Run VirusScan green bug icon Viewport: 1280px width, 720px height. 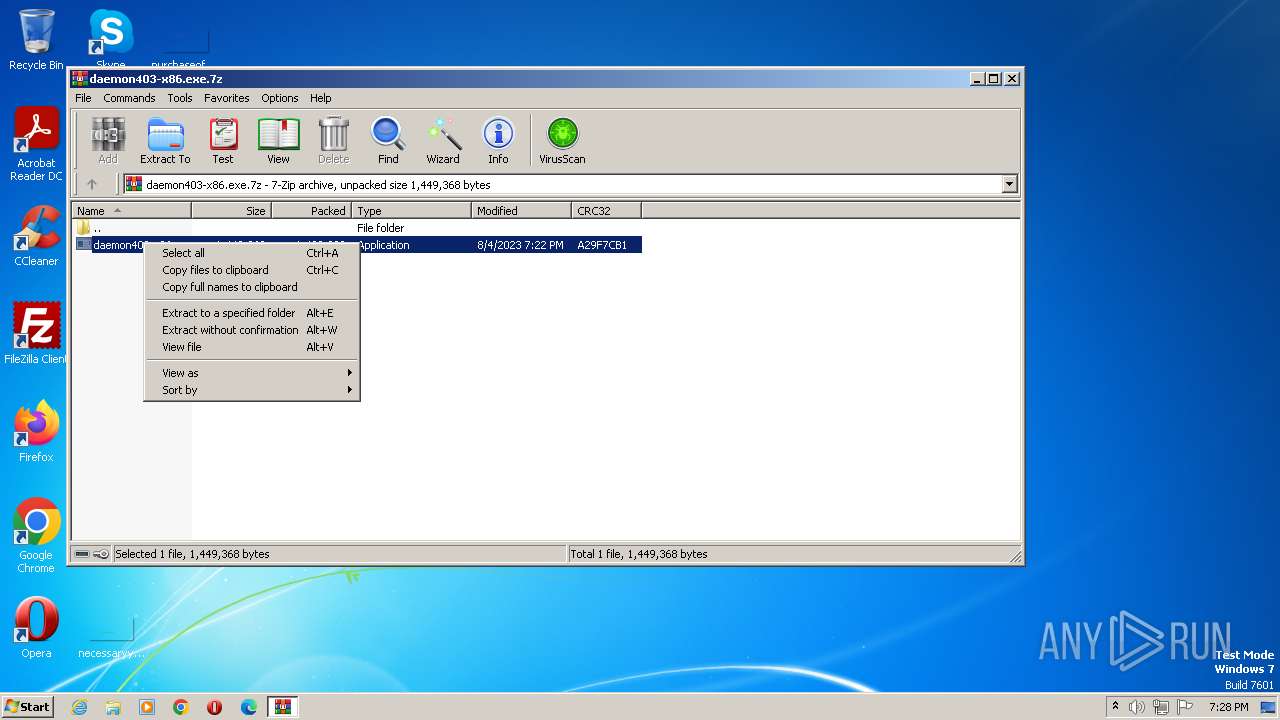[x=562, y=140]
